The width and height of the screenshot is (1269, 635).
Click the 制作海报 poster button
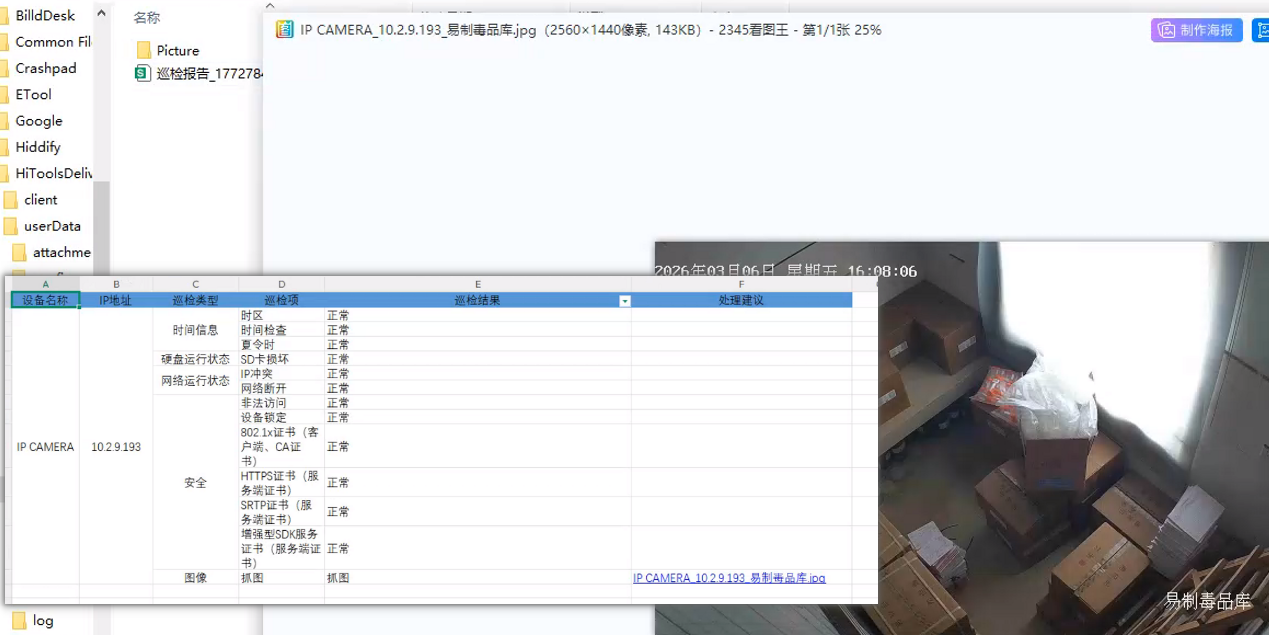1196,30
